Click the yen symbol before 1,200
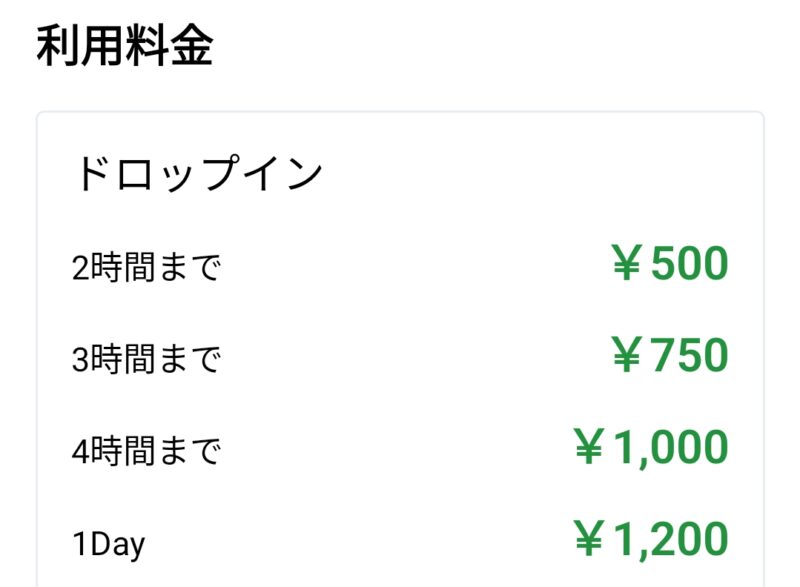800x587 pixels. pyautogui.click(x=588, y=539)
